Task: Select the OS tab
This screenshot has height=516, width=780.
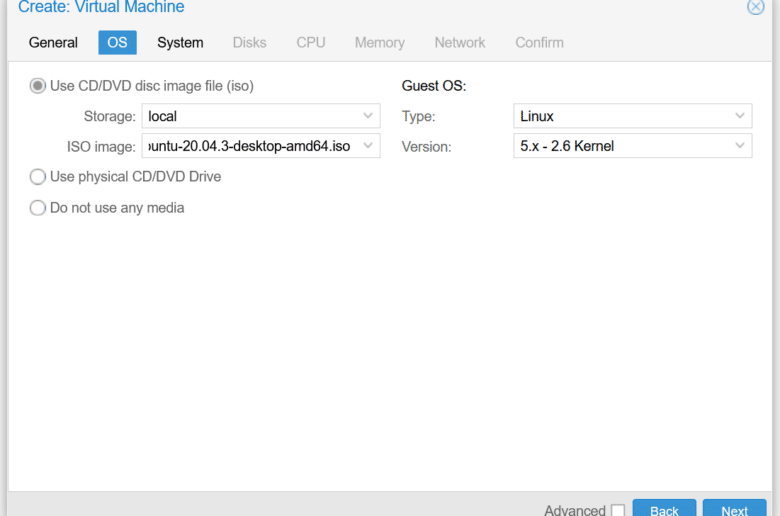Action: click(x=117, y=43)
